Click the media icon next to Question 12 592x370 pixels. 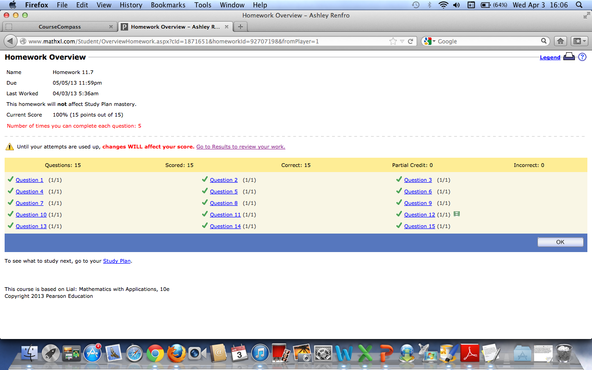pos(456,214)
